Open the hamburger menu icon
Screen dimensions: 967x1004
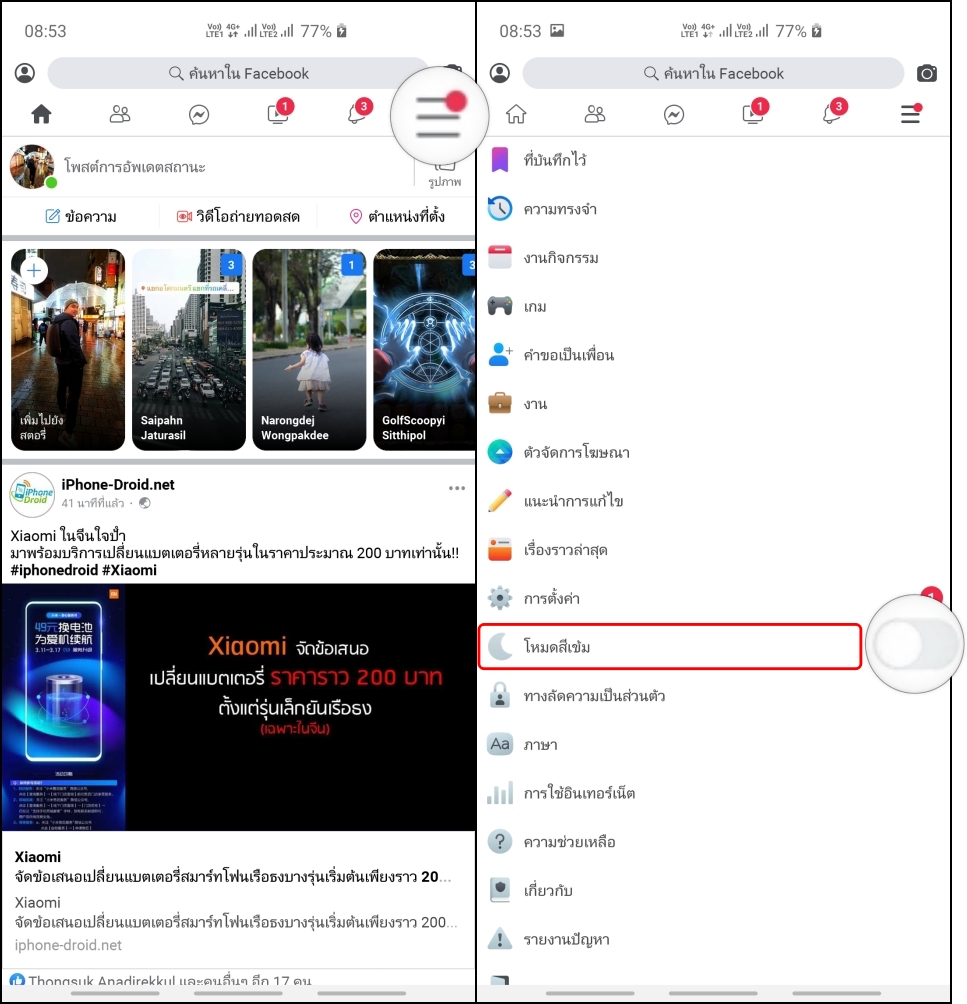click(x=438, y=116)
